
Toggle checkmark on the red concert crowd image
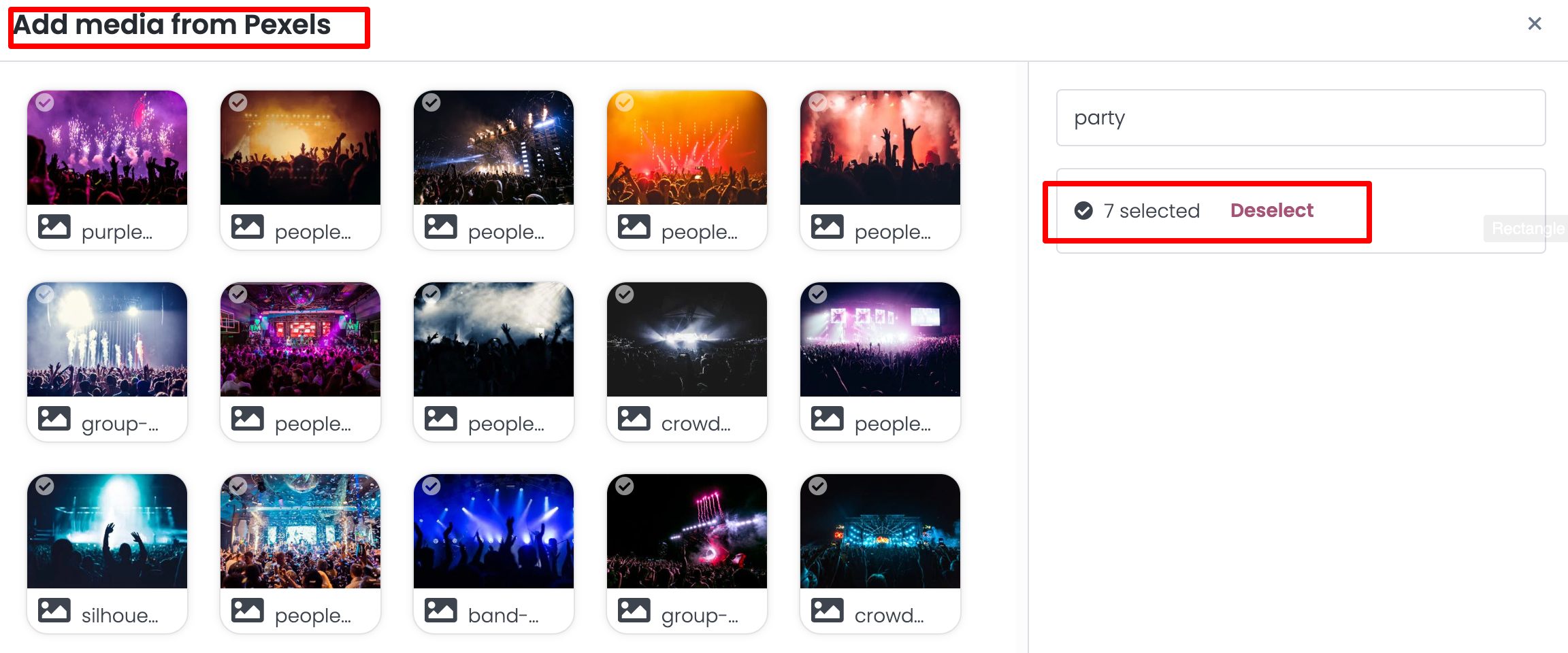pyautogui.click(x=818, y=102)
